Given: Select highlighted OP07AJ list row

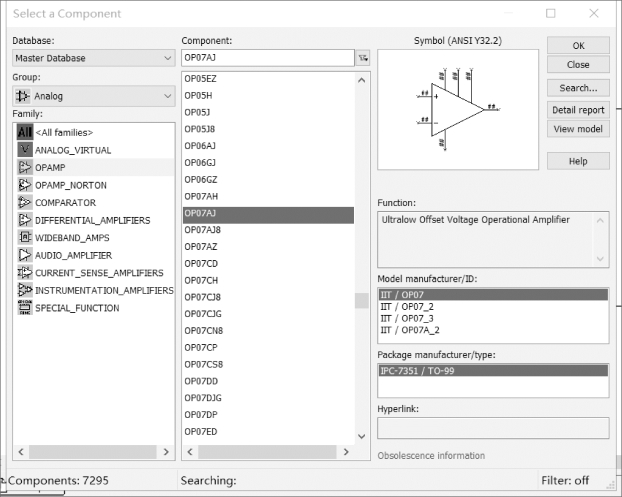Looking at the screenshot, I should [x=269, y=215].
